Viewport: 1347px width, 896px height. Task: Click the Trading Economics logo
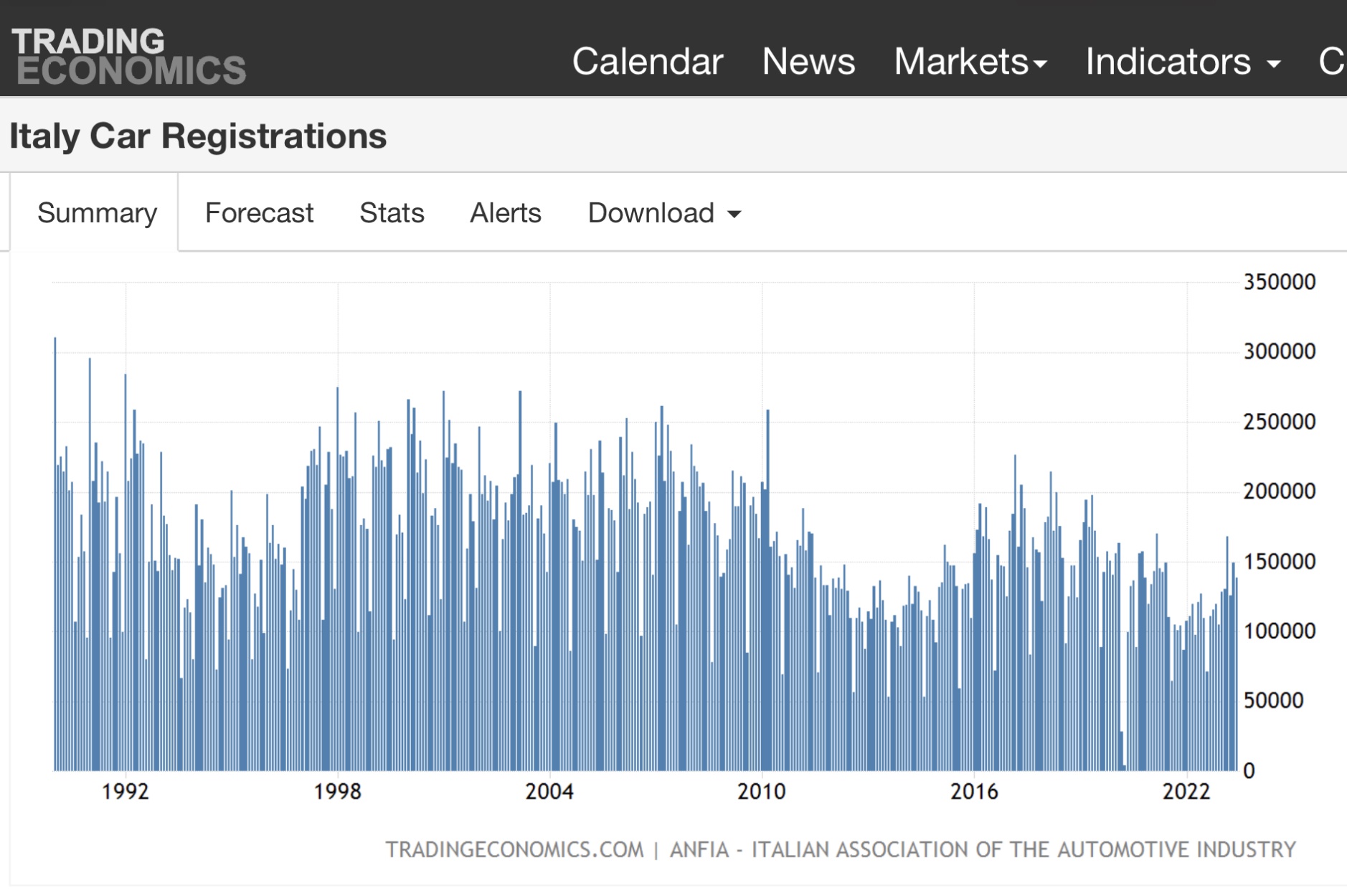tap(129, 56)
